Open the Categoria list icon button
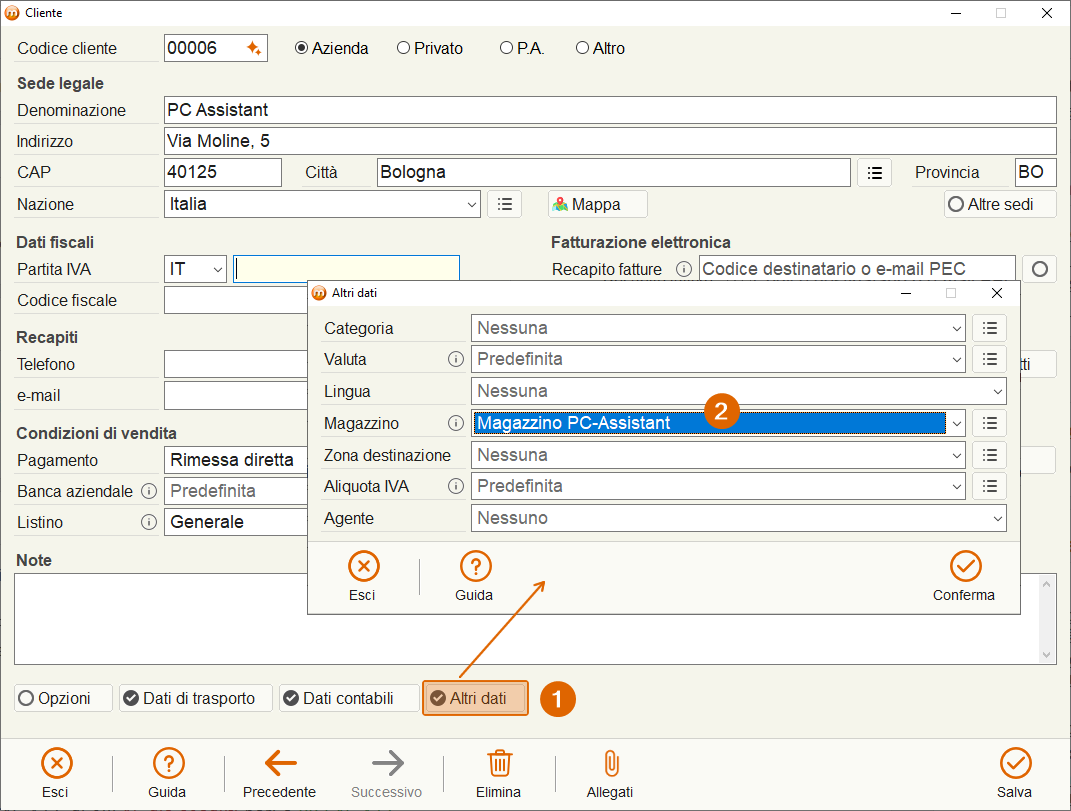This screenshot has height=811, width=1071. pos(990,328)
